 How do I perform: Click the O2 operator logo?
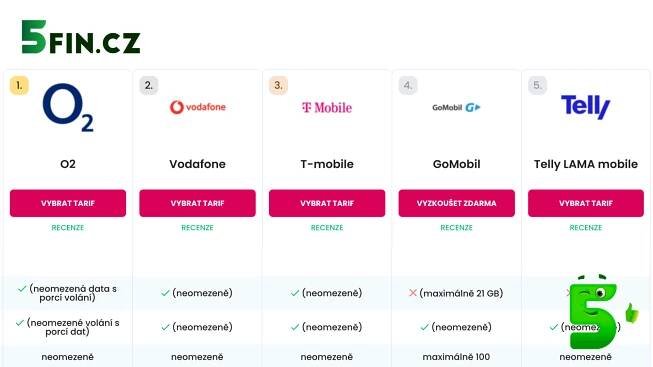[x=68, y=107]
